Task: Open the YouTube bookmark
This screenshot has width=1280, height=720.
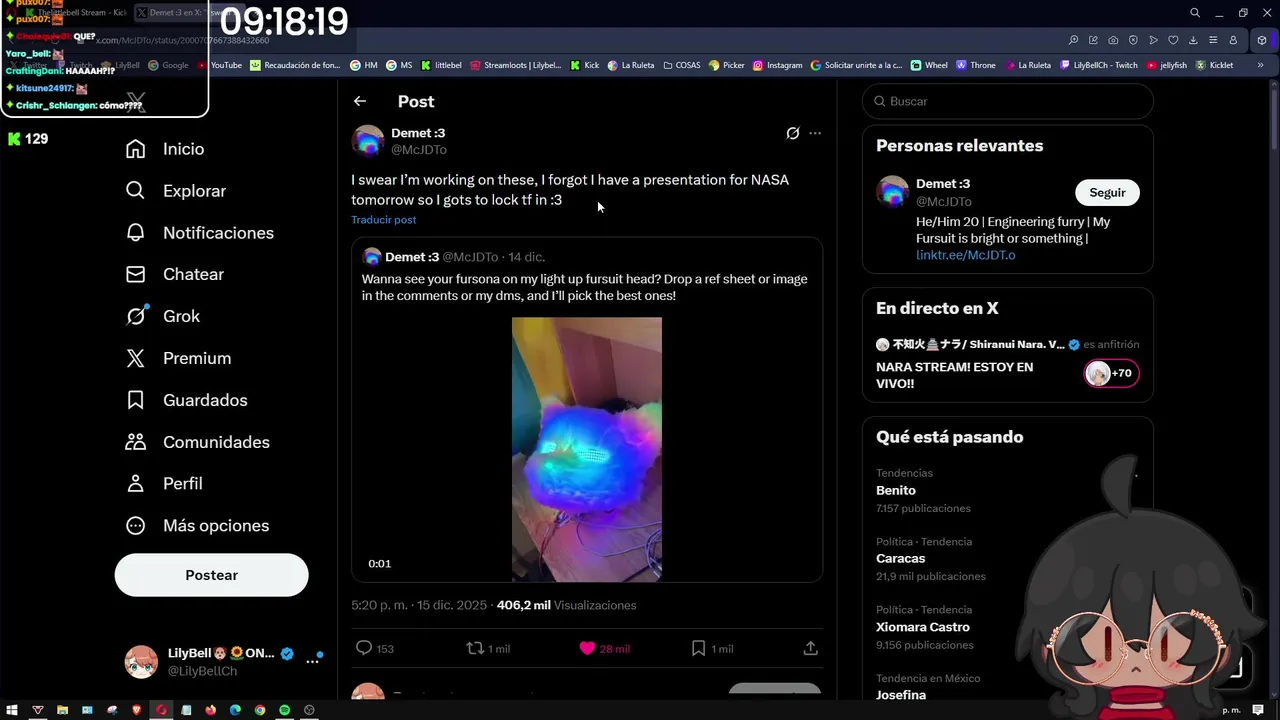Action: click(220, 65)
